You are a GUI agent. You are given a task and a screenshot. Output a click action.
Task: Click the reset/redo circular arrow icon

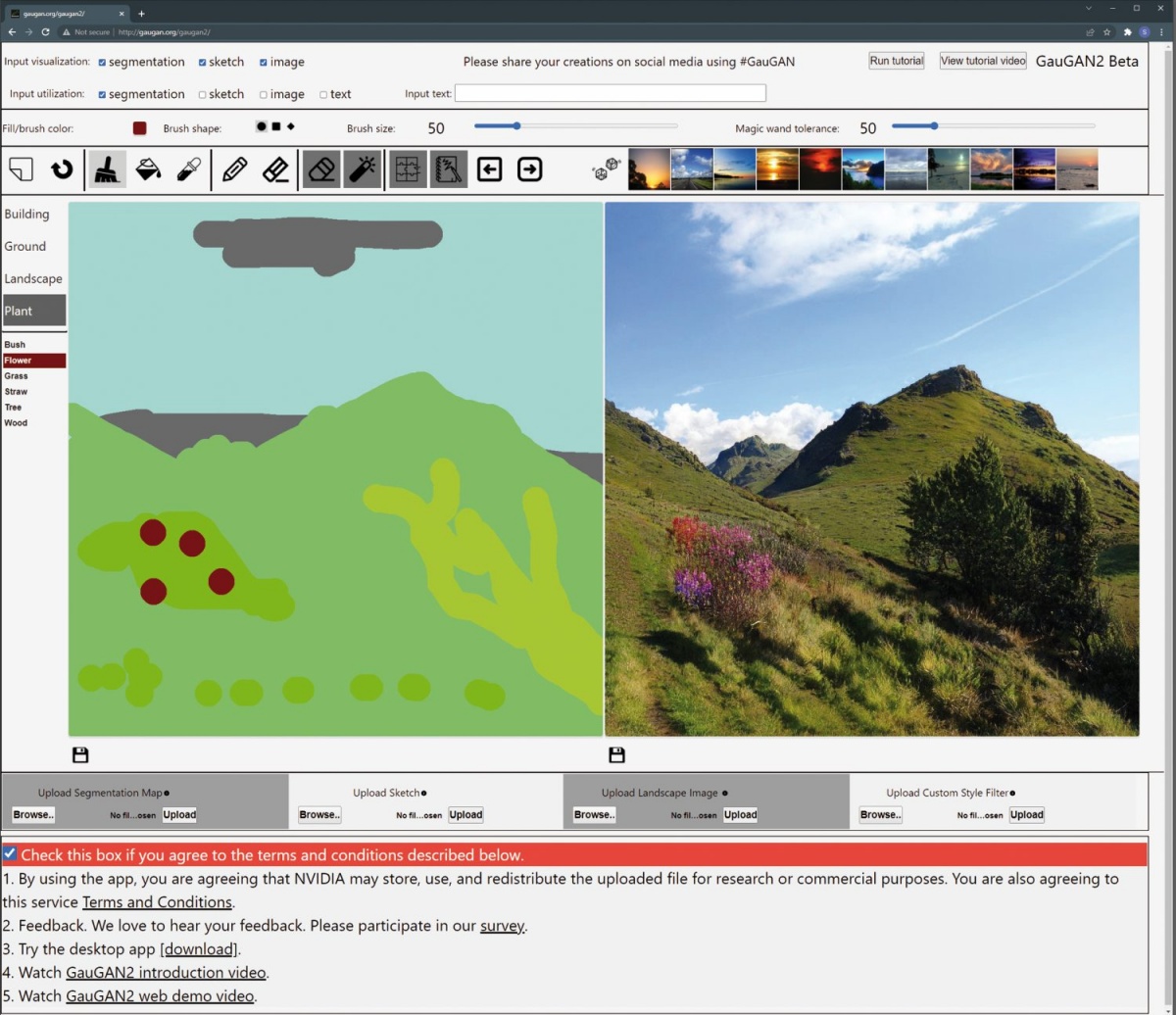pyautogui.click(x=62, y=169)
